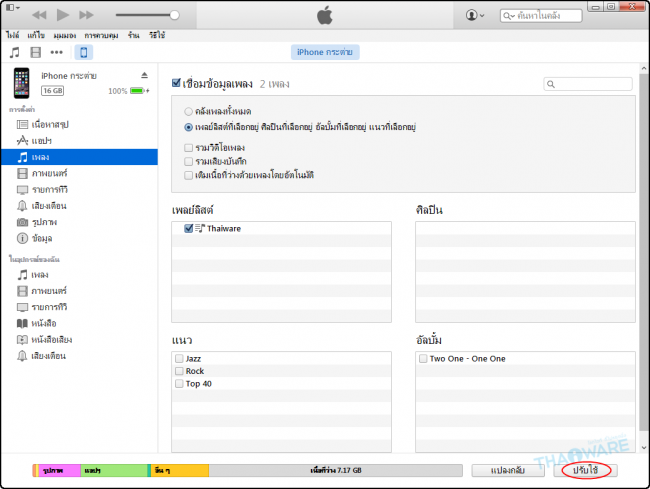This screenshot has height=489, width=650.
Task: Open เพลง under on-my-device section
Action: point(79,275)
